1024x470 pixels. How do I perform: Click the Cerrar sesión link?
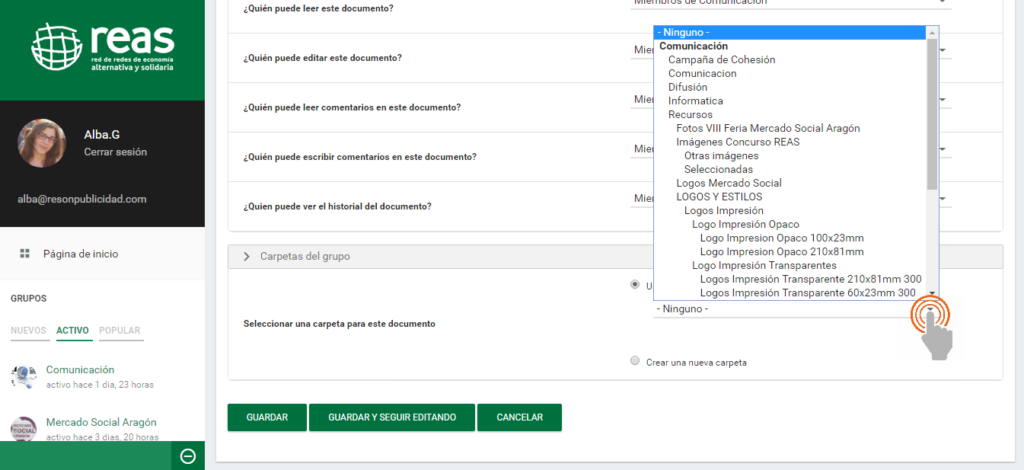click(x=115, y=152)
